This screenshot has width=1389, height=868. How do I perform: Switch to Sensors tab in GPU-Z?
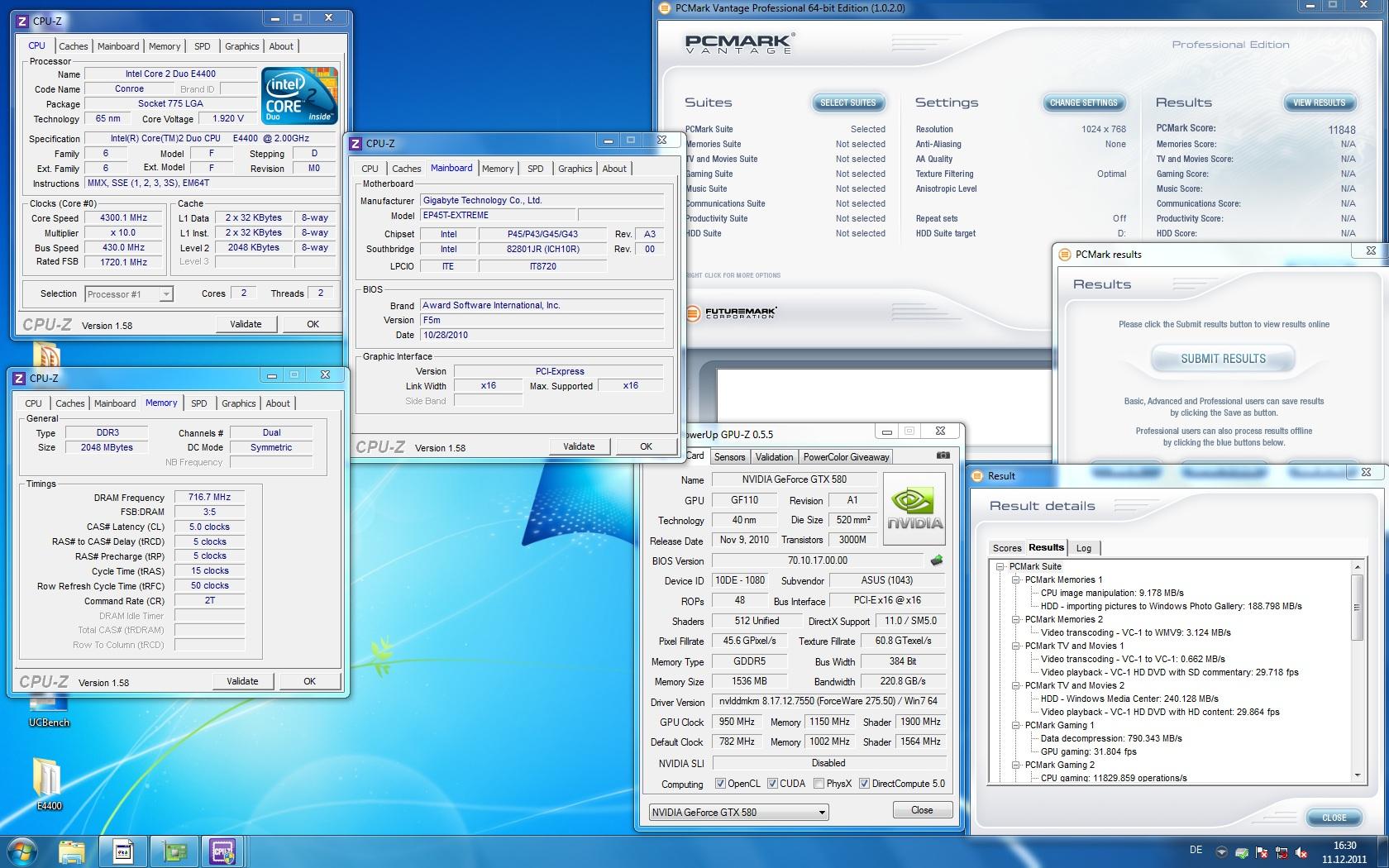[729, 457]
